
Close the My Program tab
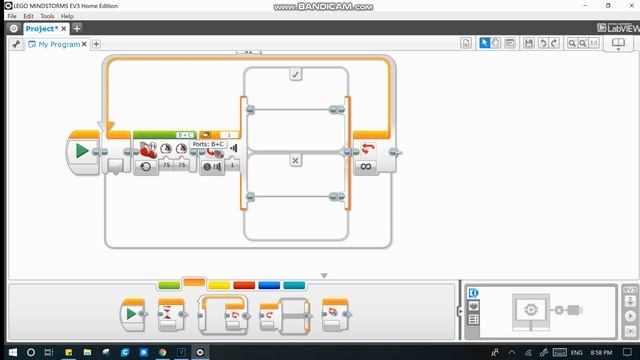[84, 44]
